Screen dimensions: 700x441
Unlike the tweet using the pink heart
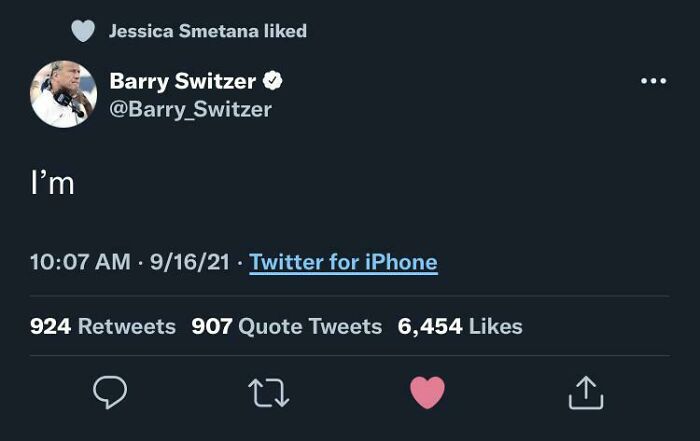(x=427, y=393)
